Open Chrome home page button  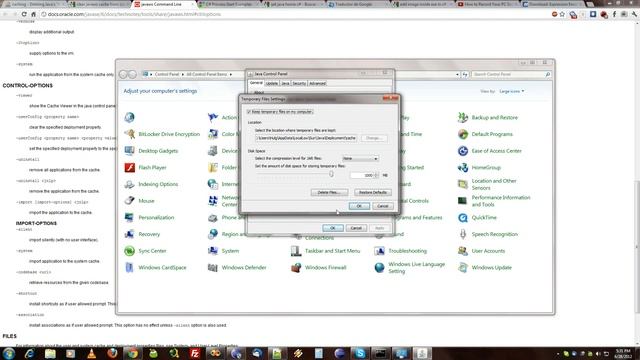pyautogui.click(x=33, y=14)
